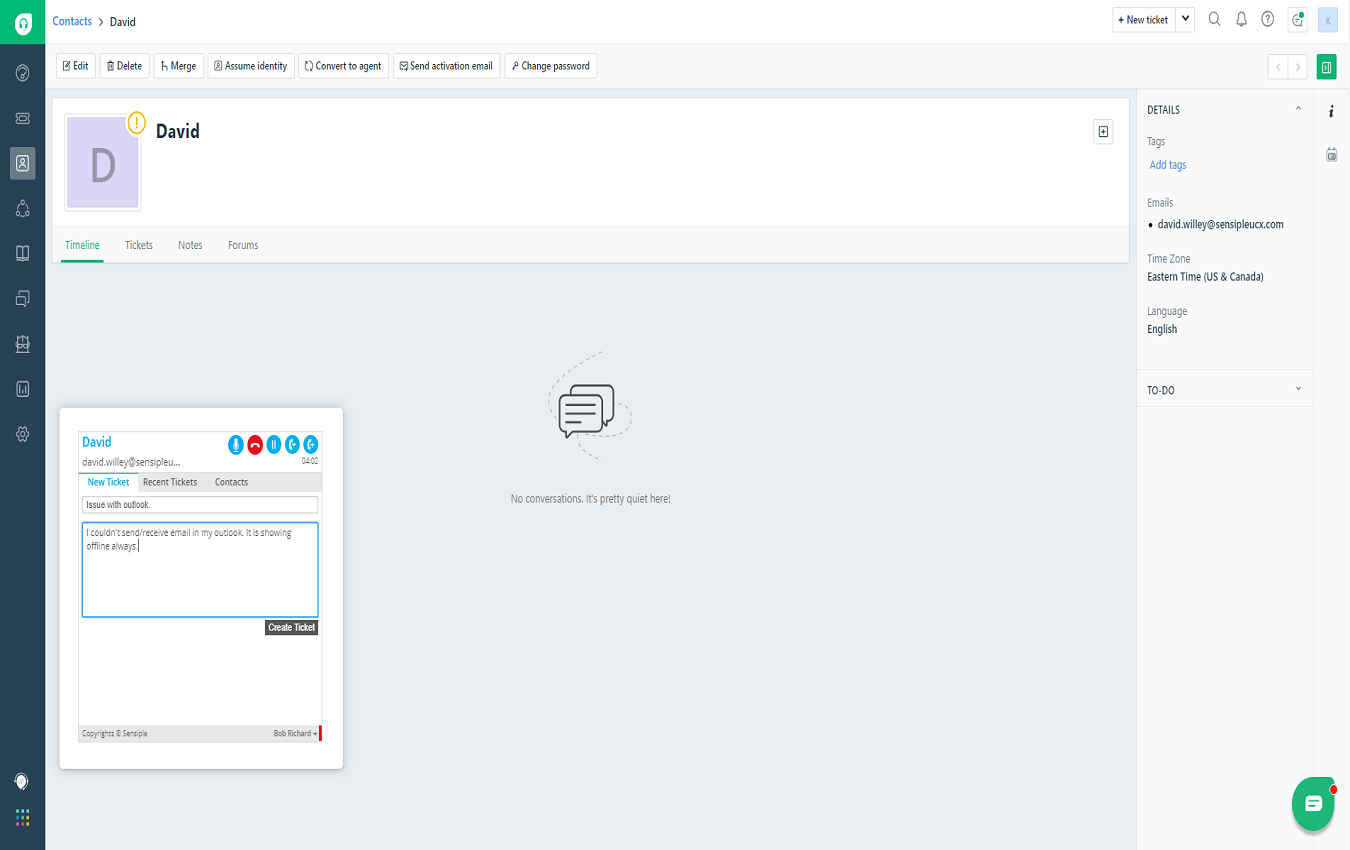Open the Analytics reports icon in sidebar
The height and width of the screenshot is (850, 1350).
(x=22, y=388)
